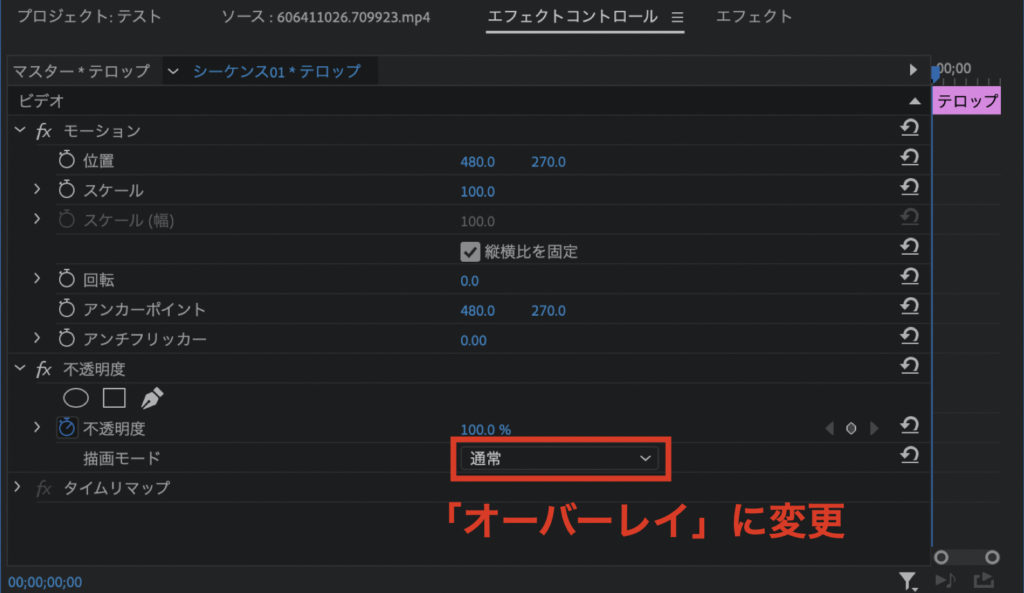Viewport: 1024px width, 593px height.
Task: Toggle the モーション fx effect
Action: [44, 131]
